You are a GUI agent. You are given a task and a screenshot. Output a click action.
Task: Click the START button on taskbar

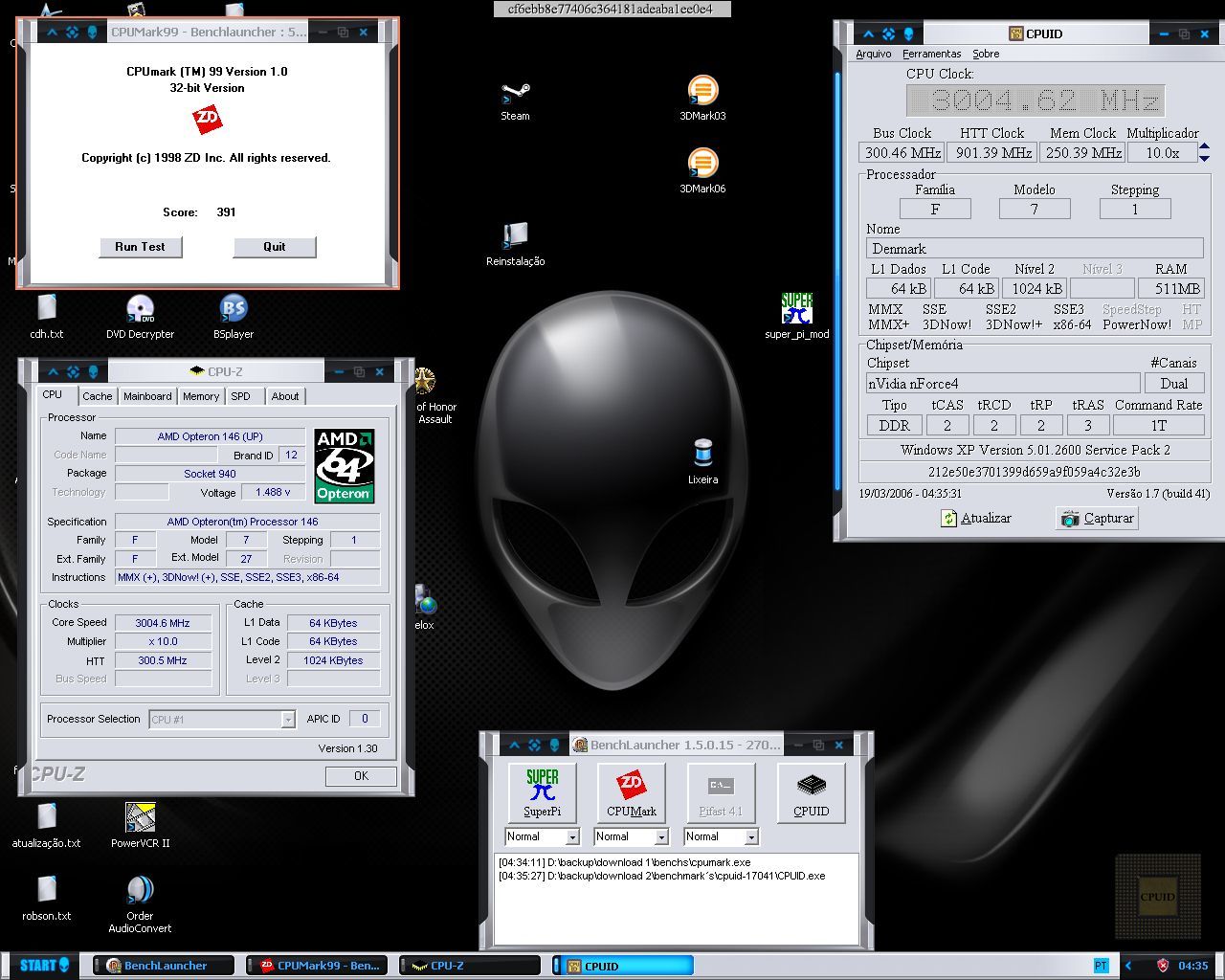[x=44, y=965]
